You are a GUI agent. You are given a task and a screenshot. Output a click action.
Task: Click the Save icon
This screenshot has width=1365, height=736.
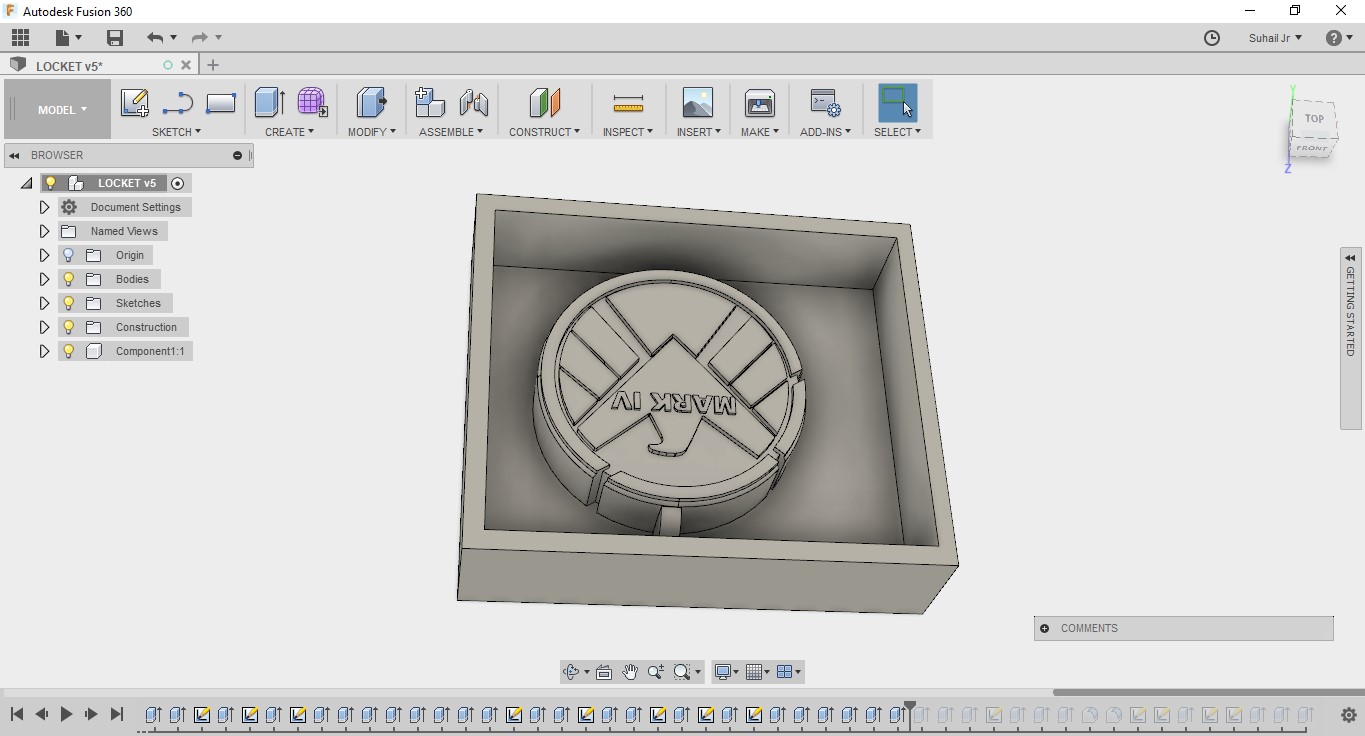click(115, 38)
